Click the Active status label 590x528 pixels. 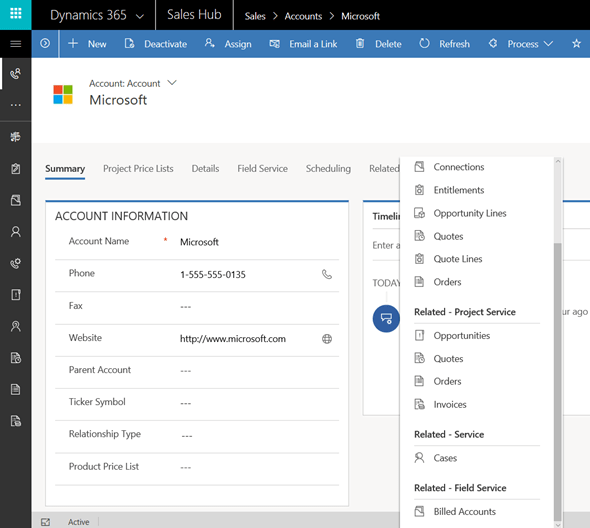point(79,522)
